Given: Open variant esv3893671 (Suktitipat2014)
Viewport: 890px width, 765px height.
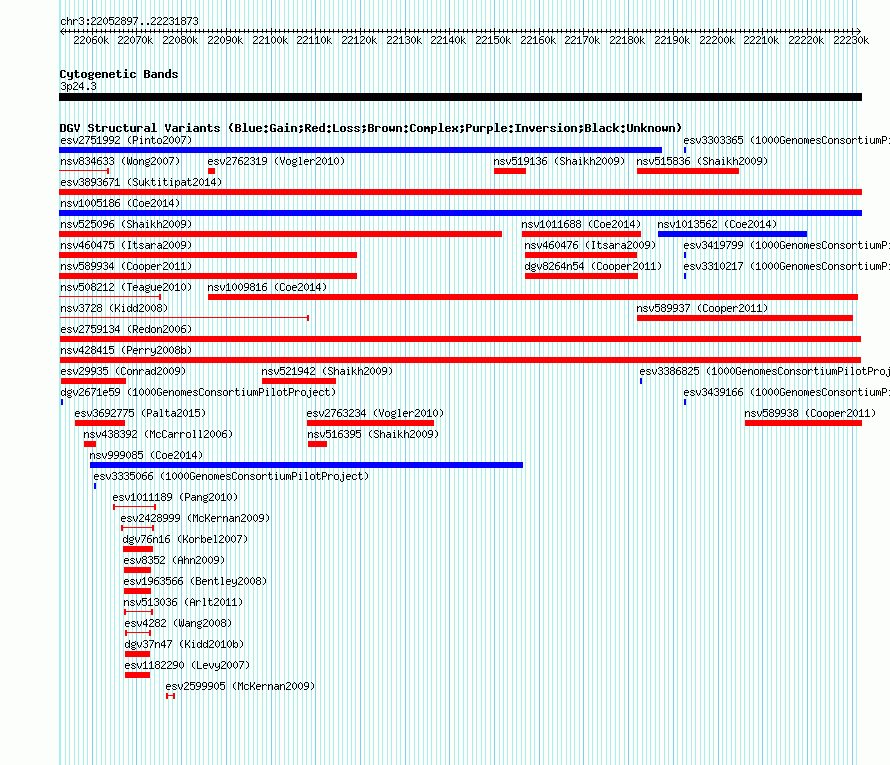Looking at the screenshot, I should click(141, 182).
